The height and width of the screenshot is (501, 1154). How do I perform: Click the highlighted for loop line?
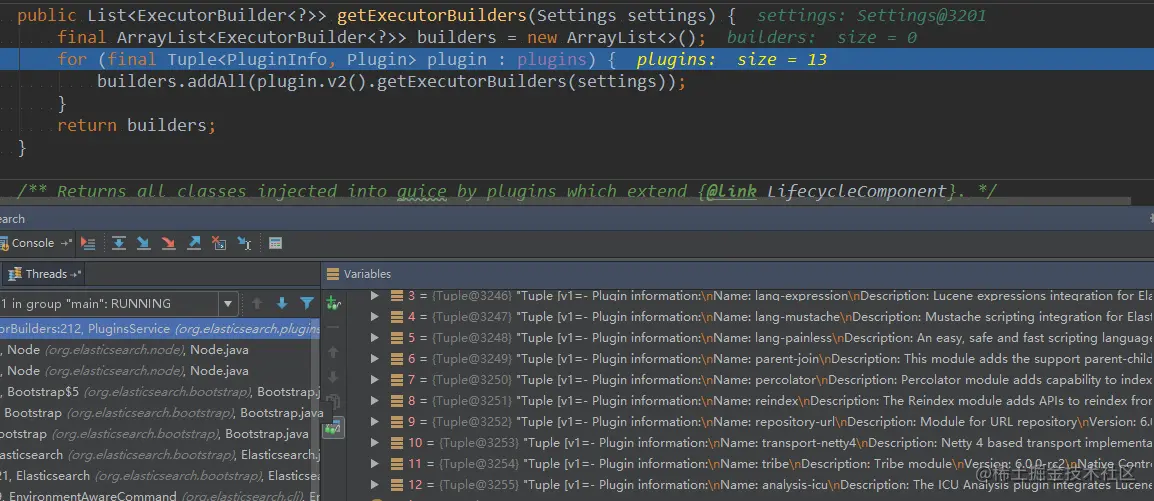[x=577, y=60]
